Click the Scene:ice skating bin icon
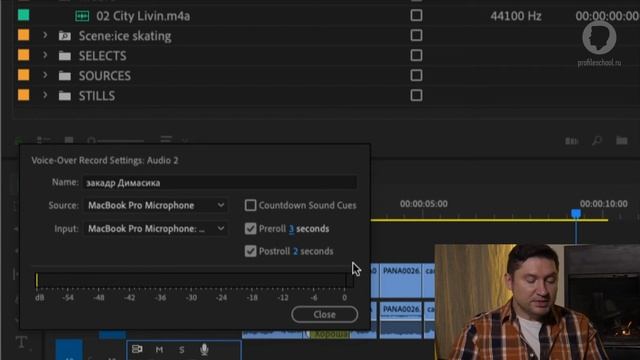Screen dimensions: 640x360 (x=64, y=36)
